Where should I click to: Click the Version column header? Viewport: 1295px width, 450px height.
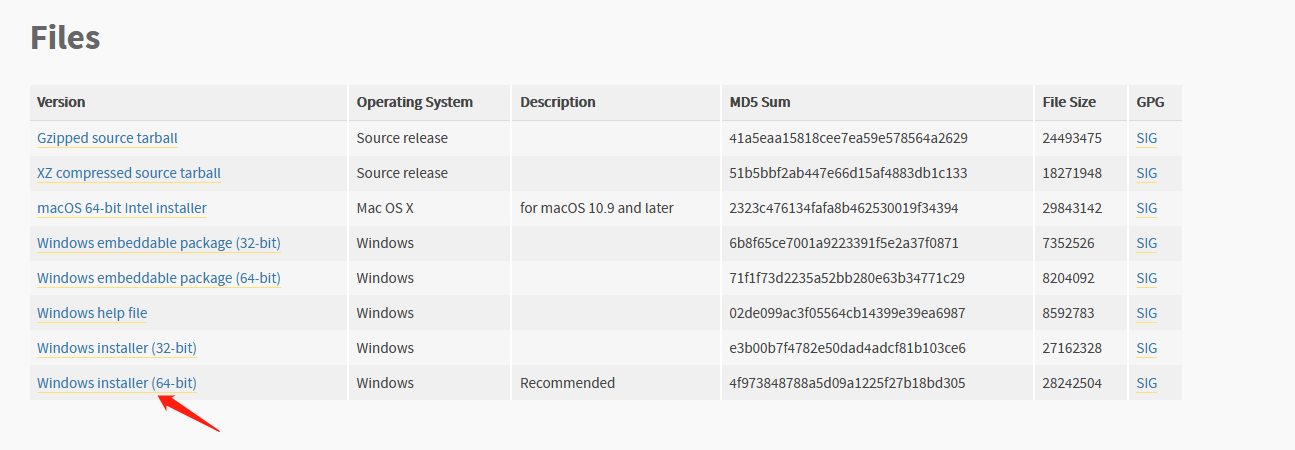pos(61,102)
